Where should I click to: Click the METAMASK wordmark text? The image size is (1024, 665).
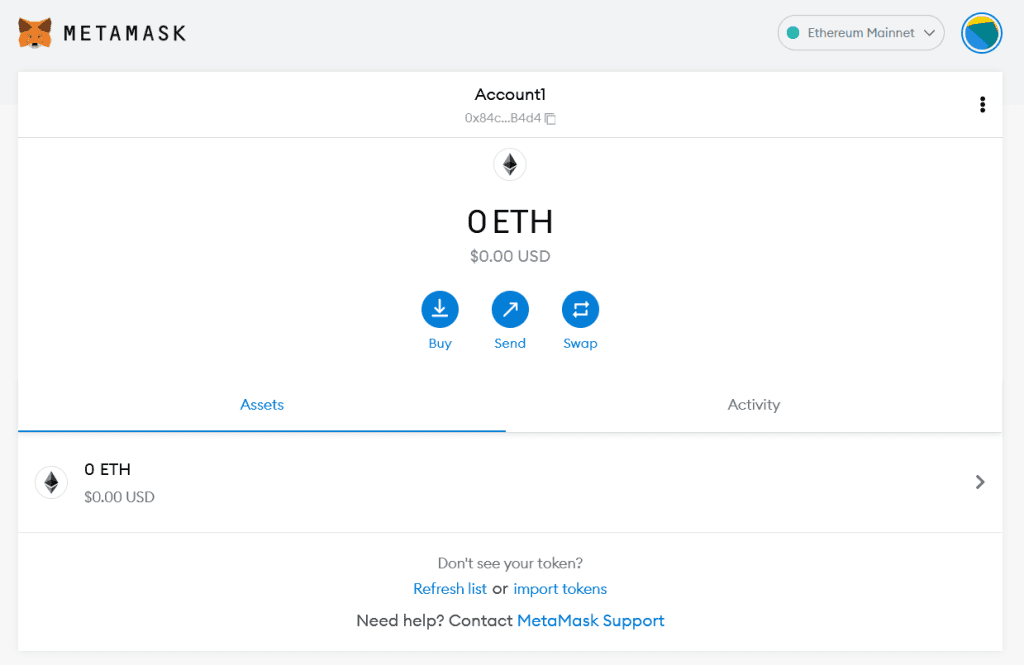[x=125, y=33]
